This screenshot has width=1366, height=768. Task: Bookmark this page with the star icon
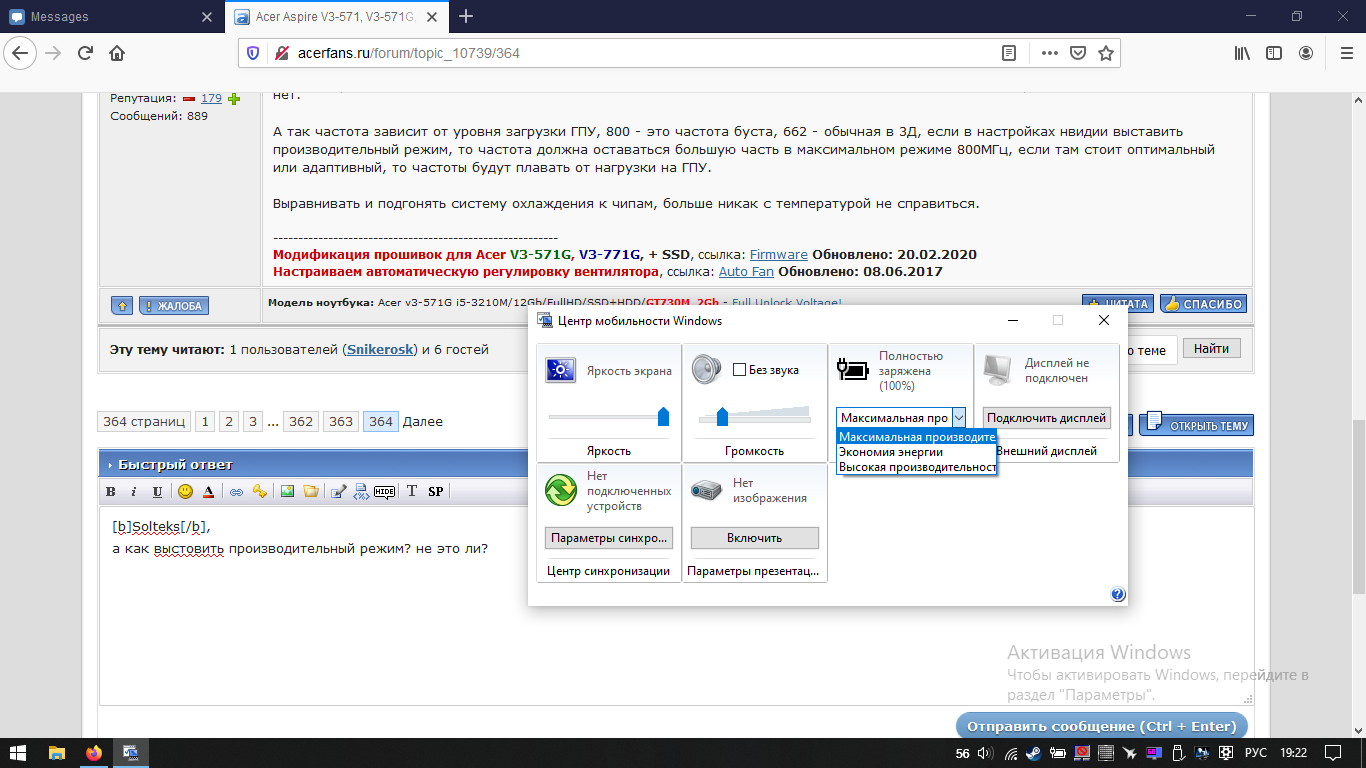click(1106, 53)
